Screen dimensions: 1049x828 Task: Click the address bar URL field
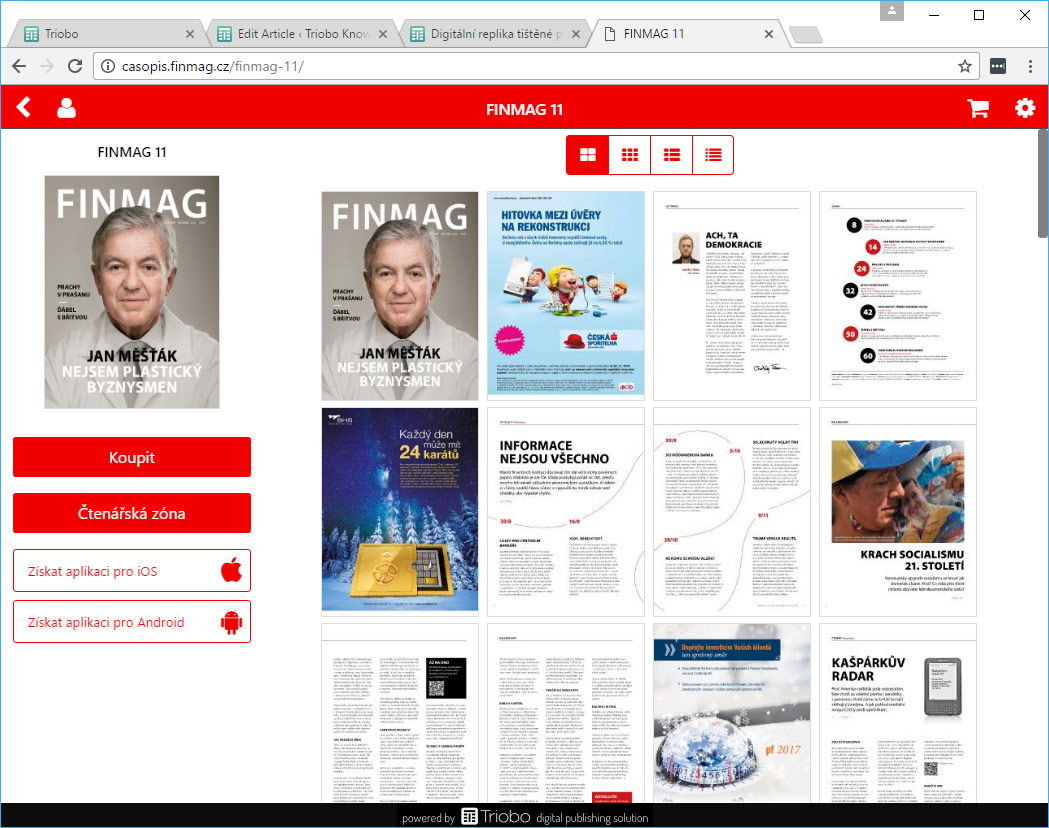pos(520,66)
